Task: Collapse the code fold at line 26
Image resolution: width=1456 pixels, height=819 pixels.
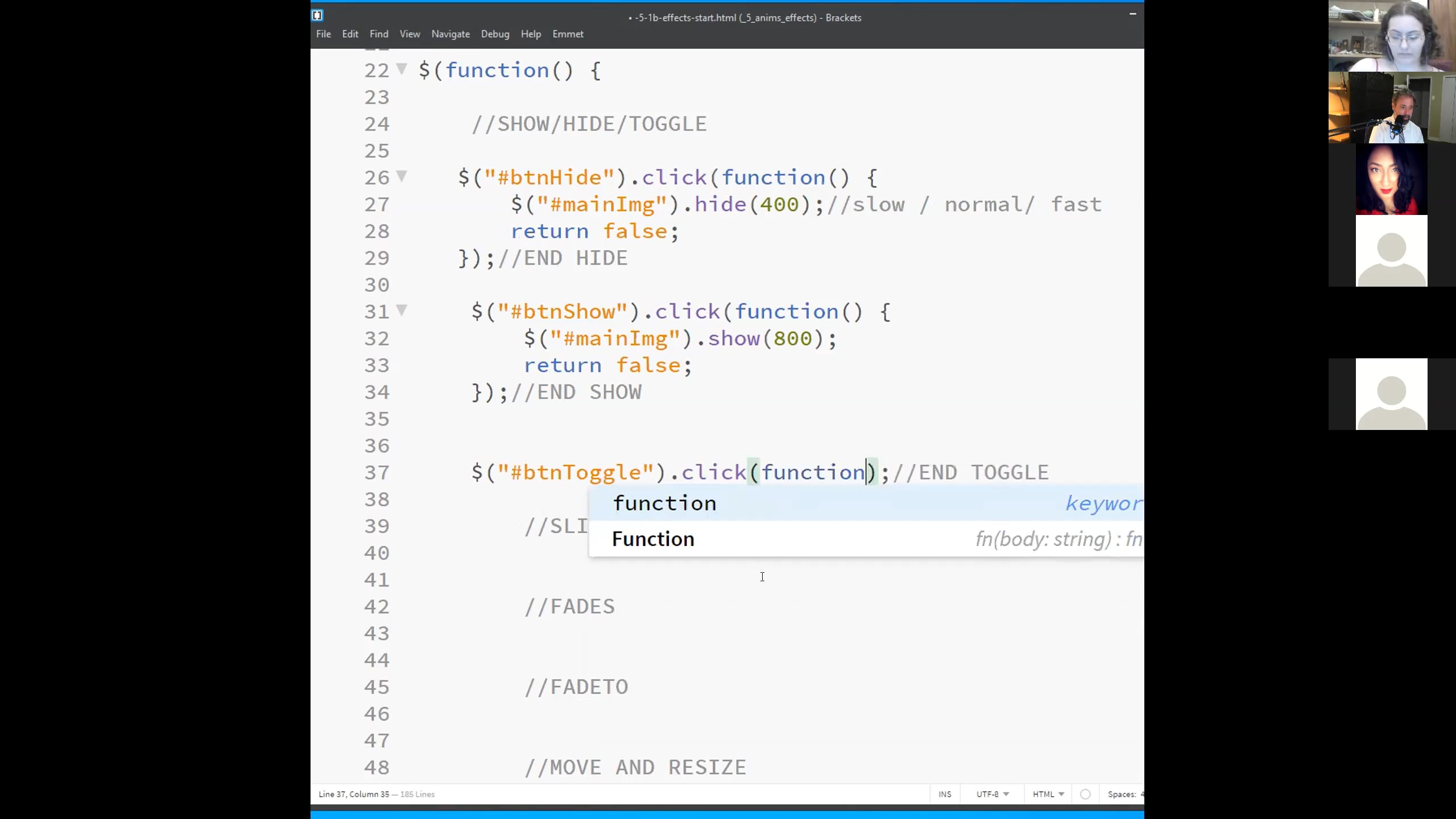Action: pyautogui.click(x=402, y=176)
